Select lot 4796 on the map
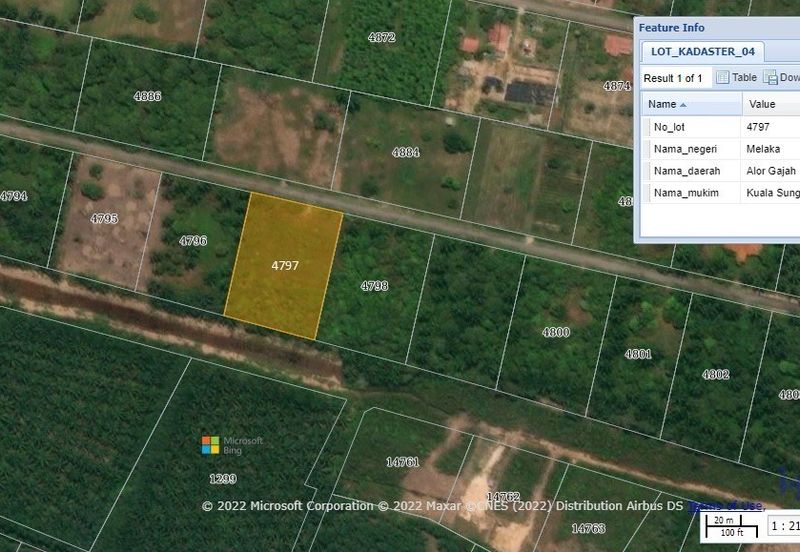Viewport: 800px width, 552px height. [193, 241]
